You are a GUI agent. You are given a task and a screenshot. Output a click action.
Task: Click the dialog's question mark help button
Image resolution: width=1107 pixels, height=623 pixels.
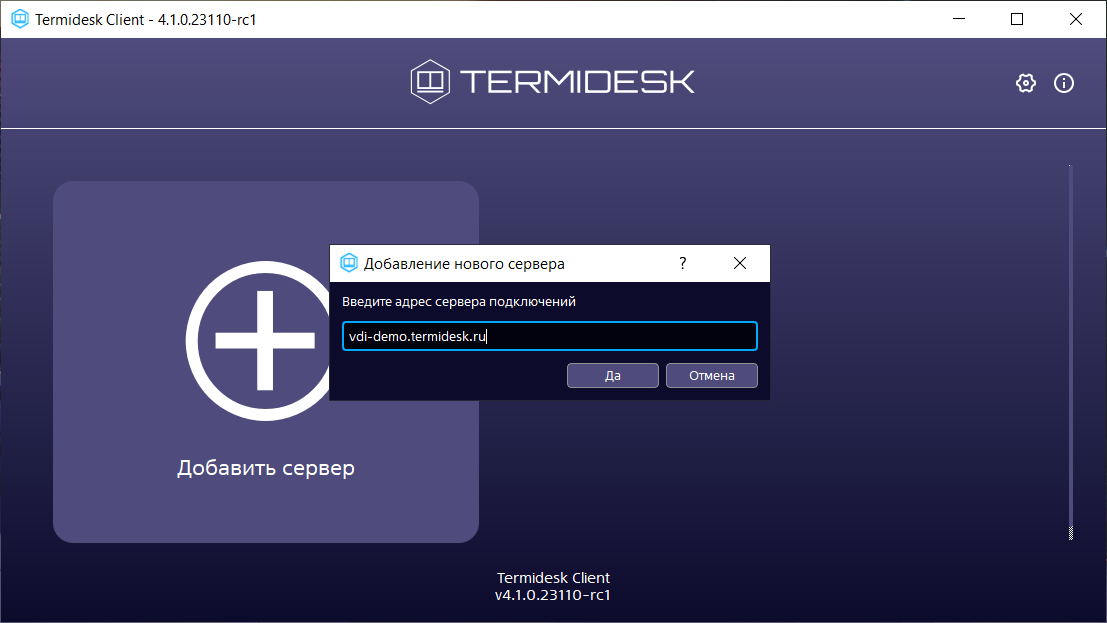(683, 263)
